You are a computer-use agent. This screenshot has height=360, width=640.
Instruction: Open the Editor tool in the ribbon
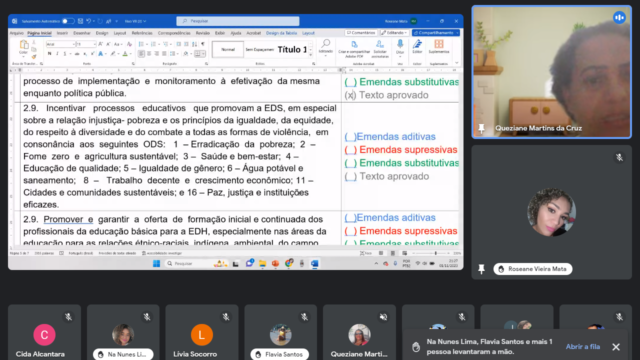[x=417, y=47]
